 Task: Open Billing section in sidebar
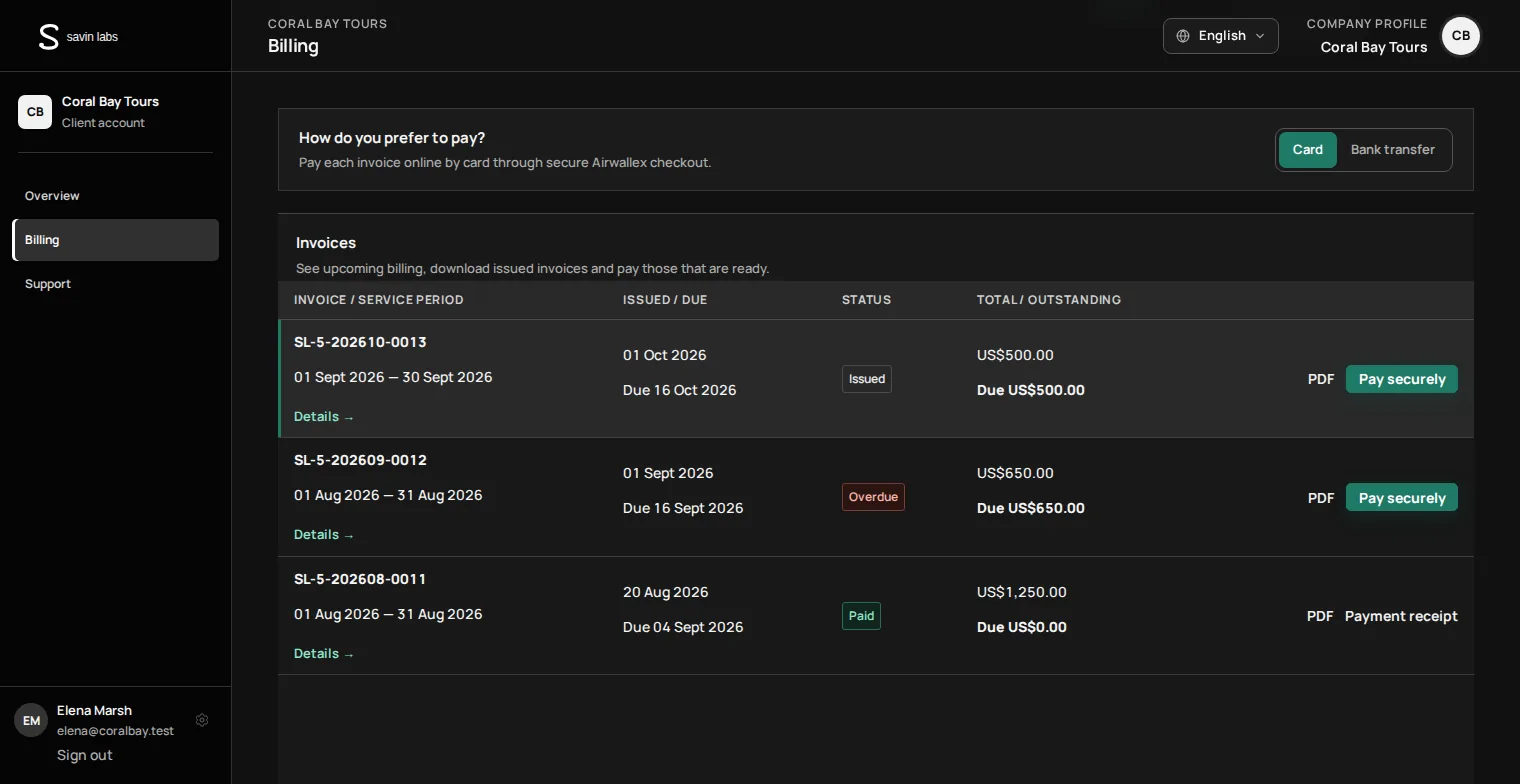click(115, 240)
